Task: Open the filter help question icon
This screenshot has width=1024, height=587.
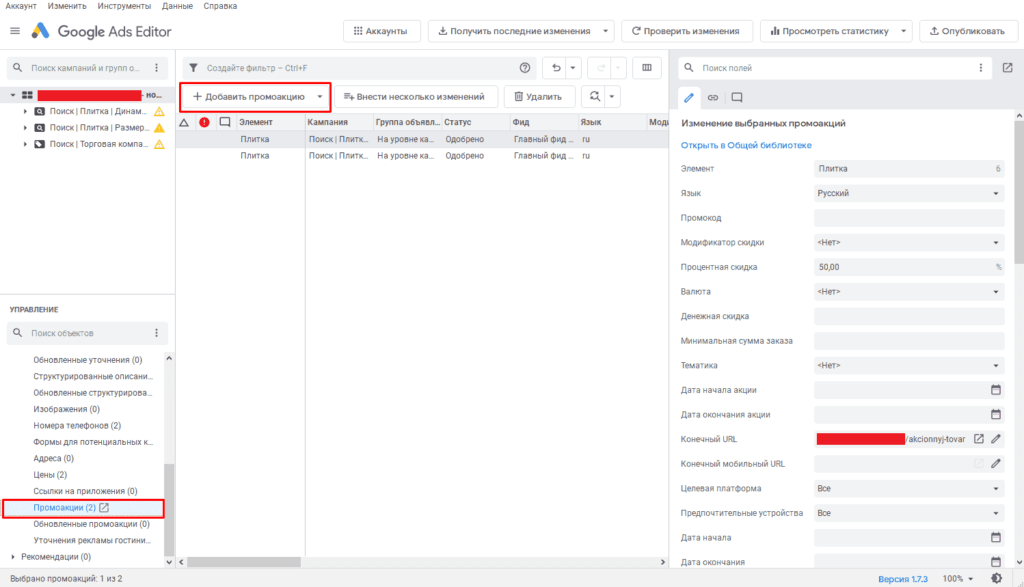Action: (524, 68)
